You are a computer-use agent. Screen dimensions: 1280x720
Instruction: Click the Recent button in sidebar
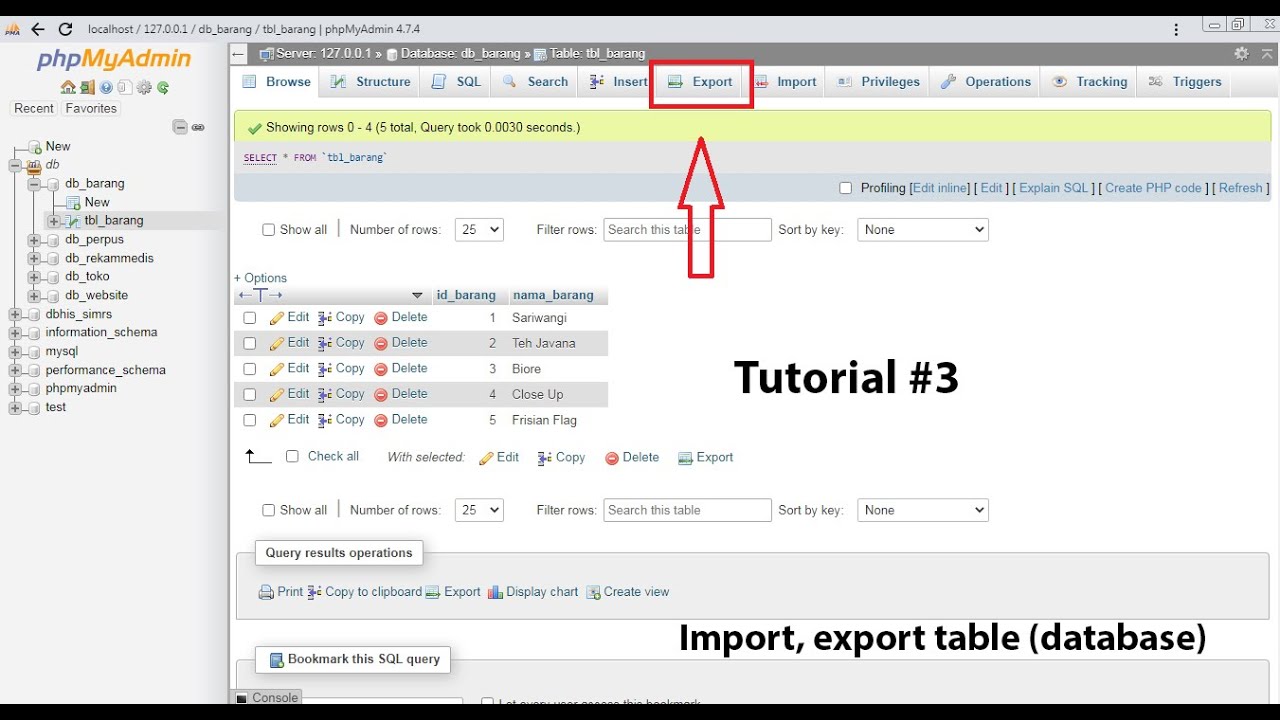coord(34,108)
